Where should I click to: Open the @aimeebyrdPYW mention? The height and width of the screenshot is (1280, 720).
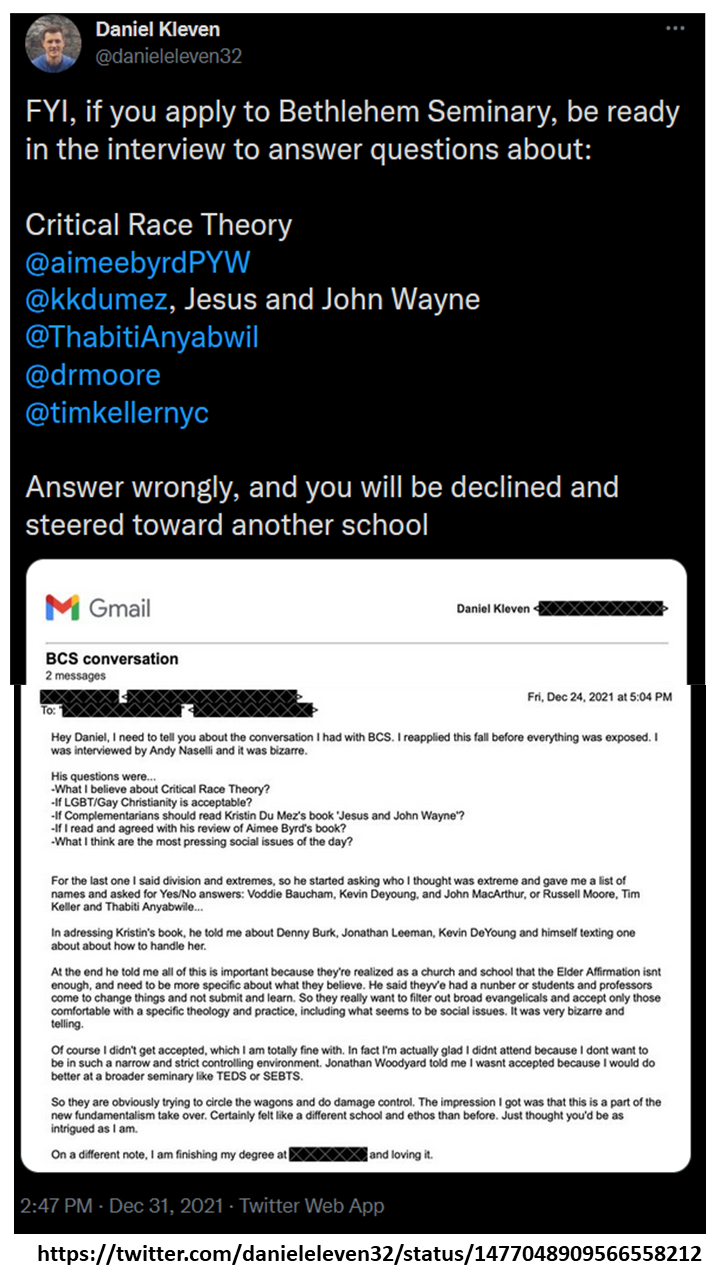(138, 263)
